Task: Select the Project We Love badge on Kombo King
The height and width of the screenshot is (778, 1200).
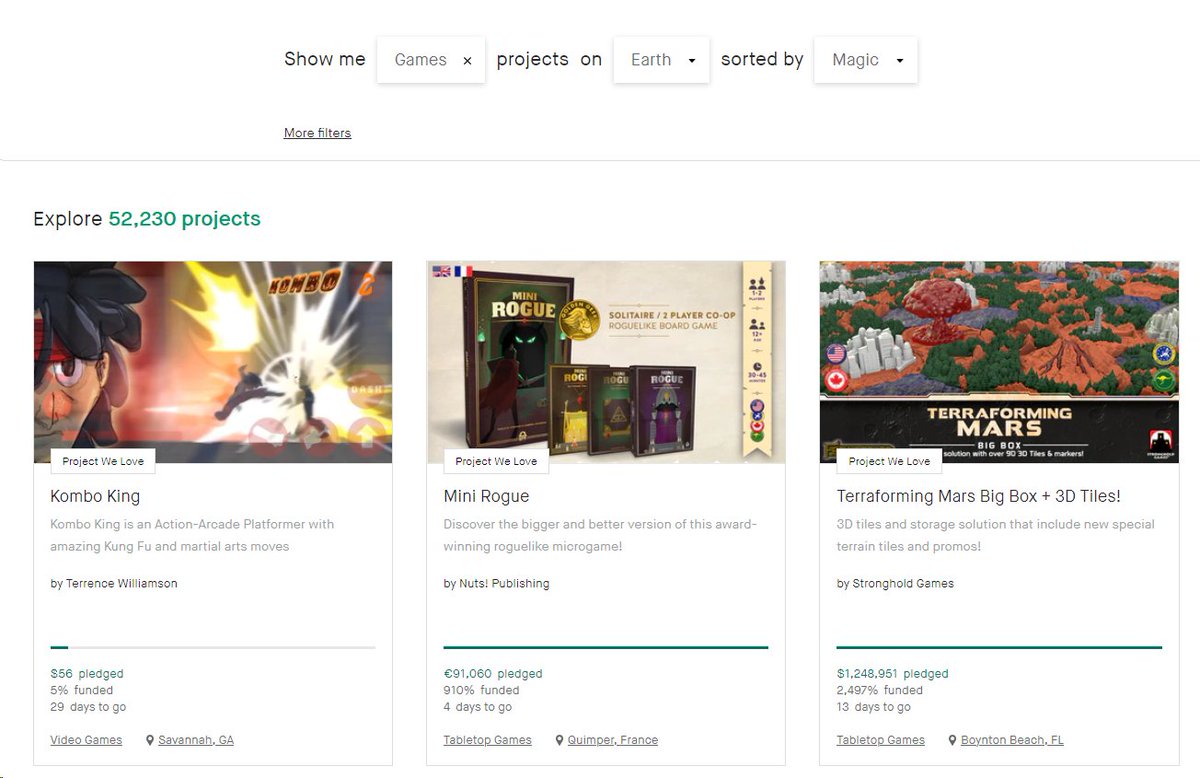Action: point(102,461)
